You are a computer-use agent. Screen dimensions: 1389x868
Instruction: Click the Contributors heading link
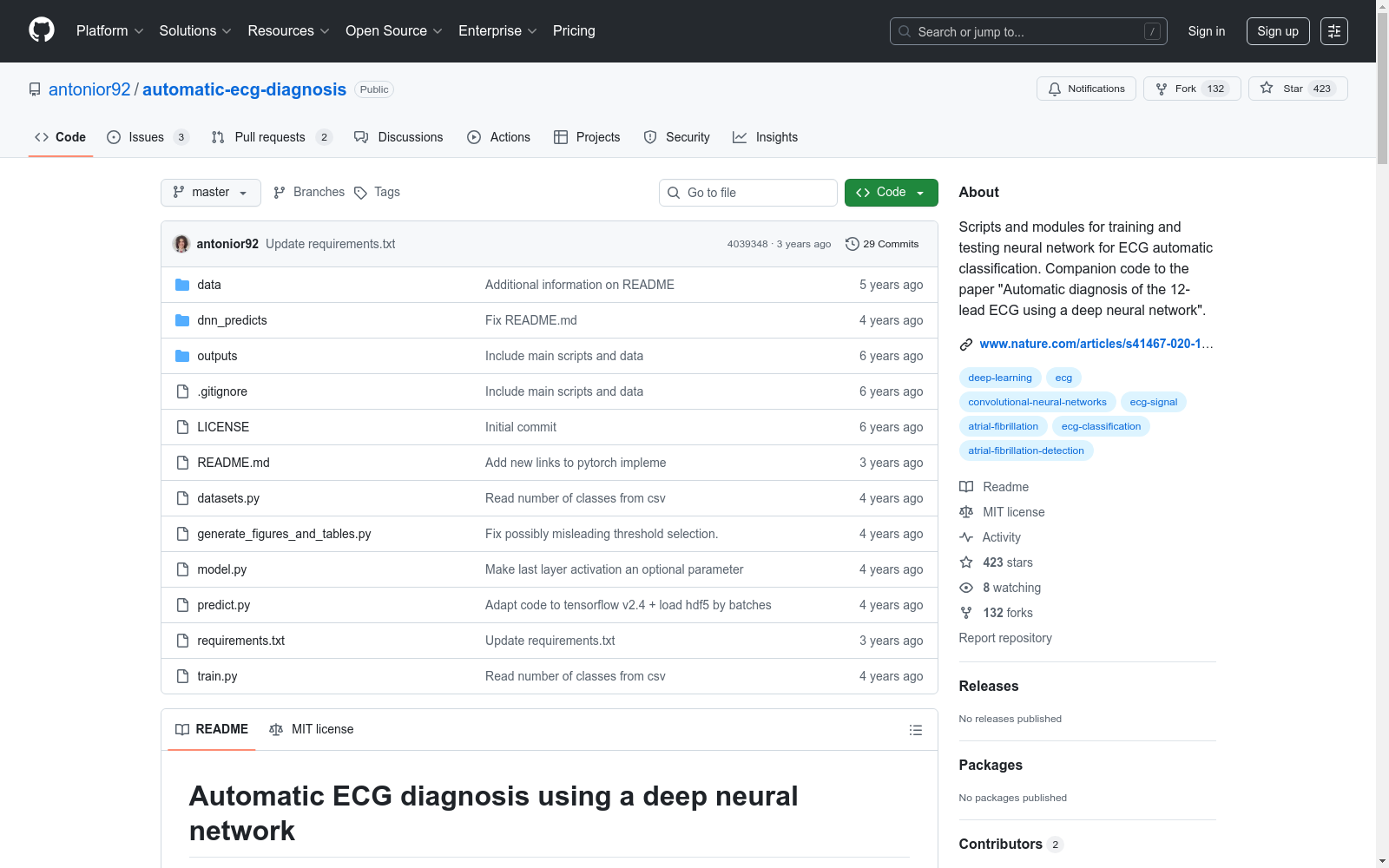tap(1000, 844)
